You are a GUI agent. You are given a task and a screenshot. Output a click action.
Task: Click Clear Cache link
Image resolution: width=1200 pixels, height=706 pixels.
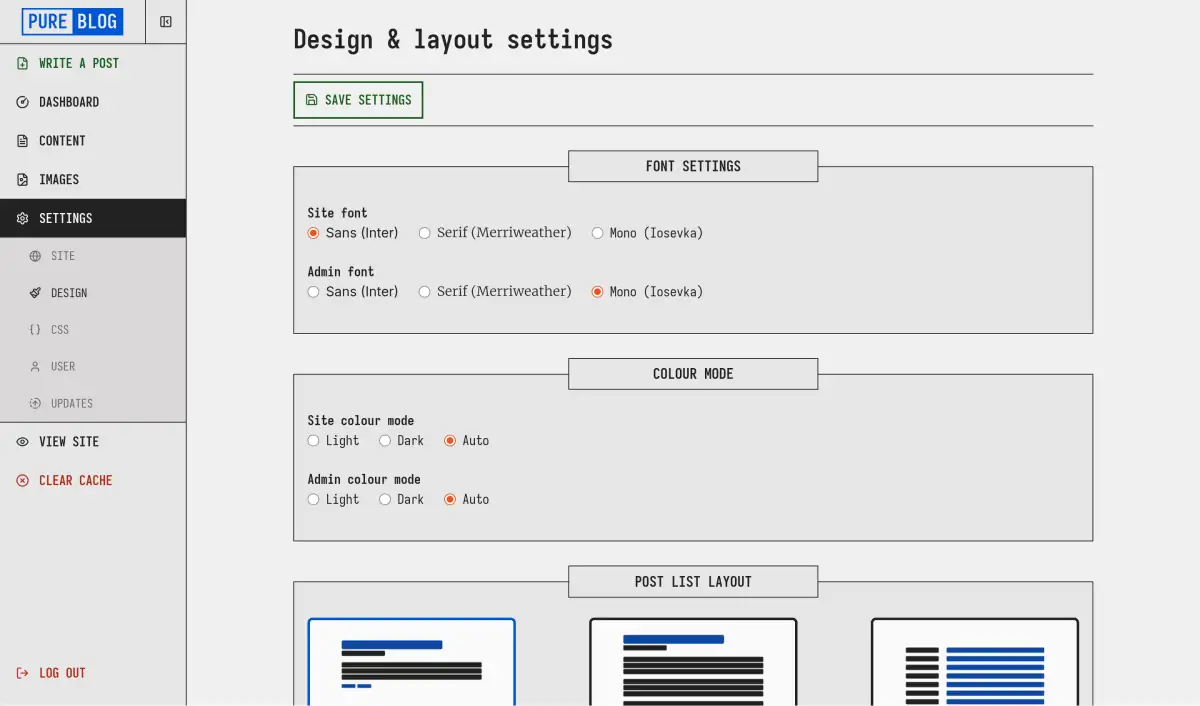click(x=93, y=481)
